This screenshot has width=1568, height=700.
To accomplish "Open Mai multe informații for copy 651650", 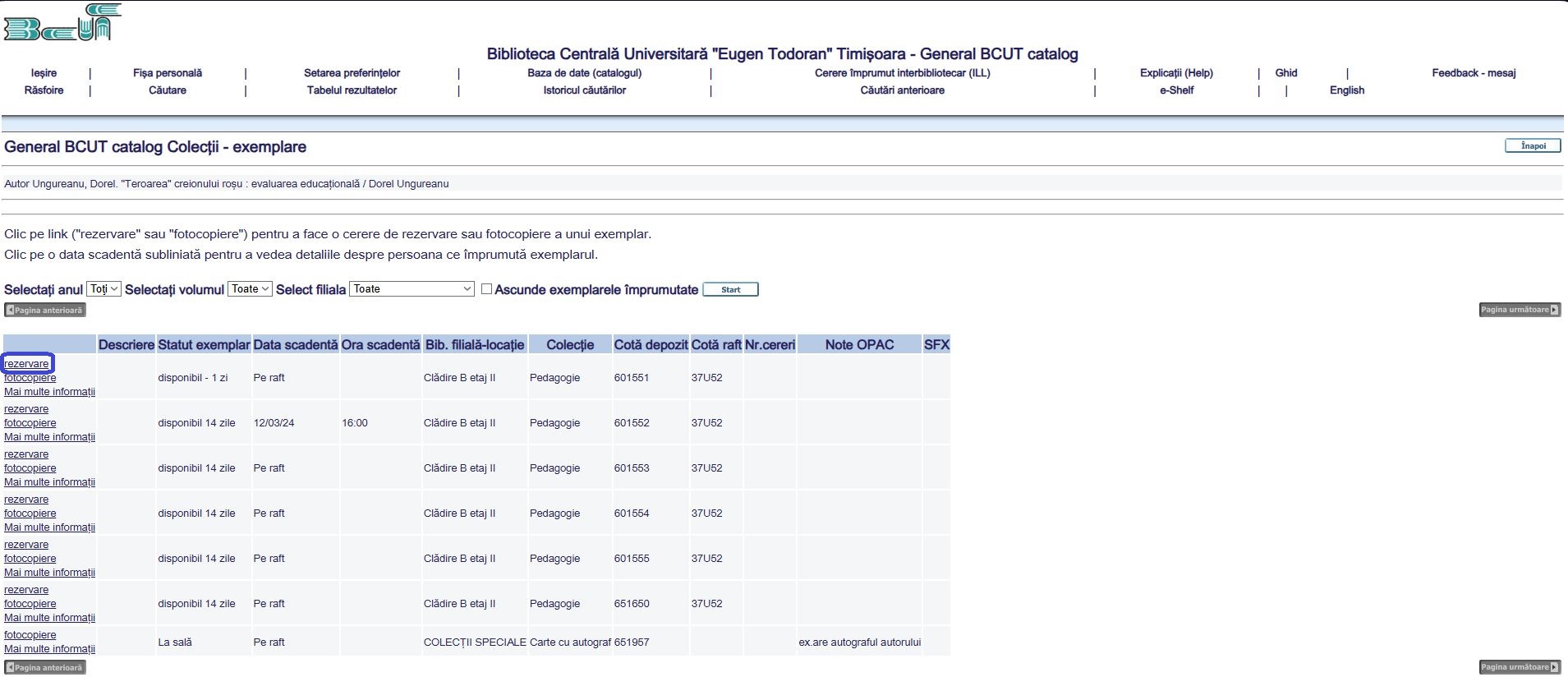I will pos(49,618).
